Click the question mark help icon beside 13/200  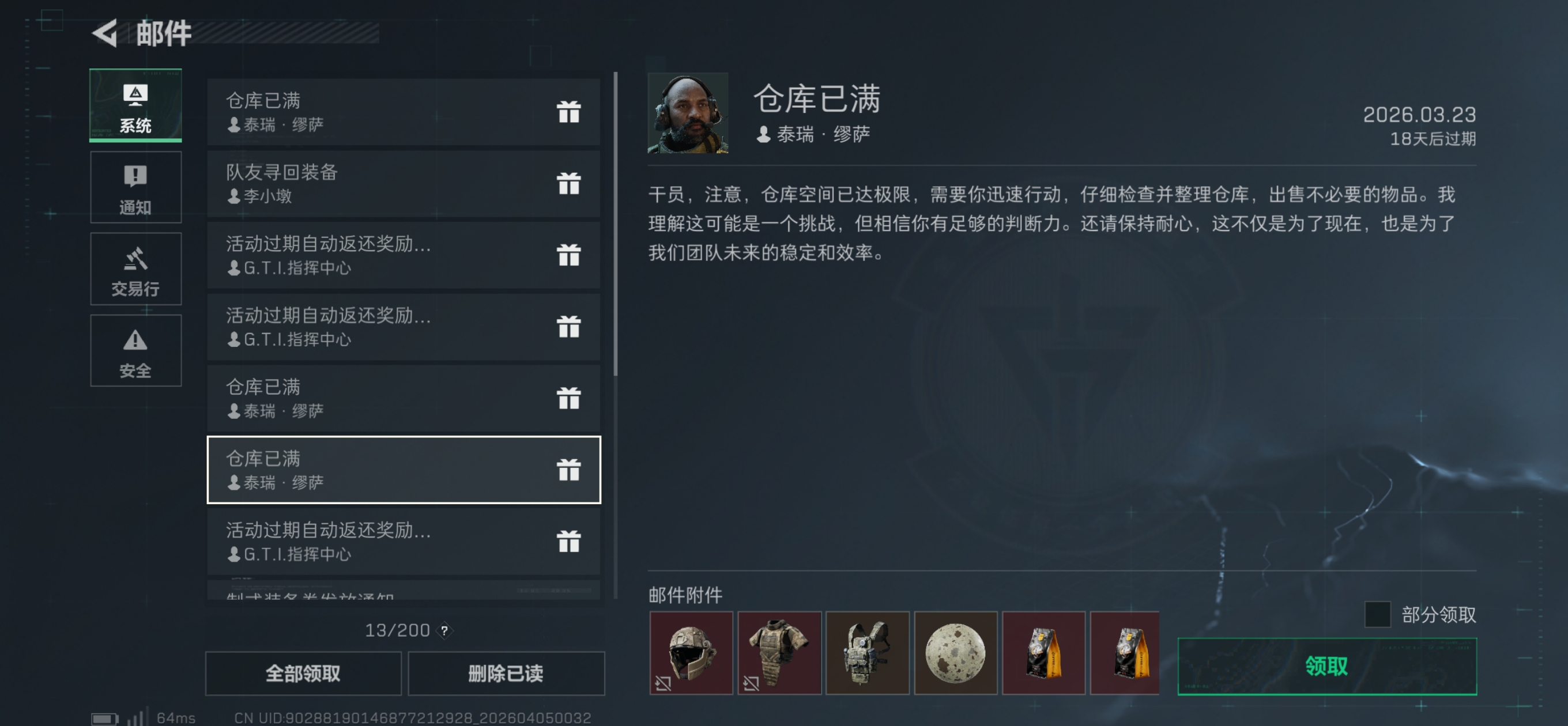pyautogui.click(x=445, y=630)
